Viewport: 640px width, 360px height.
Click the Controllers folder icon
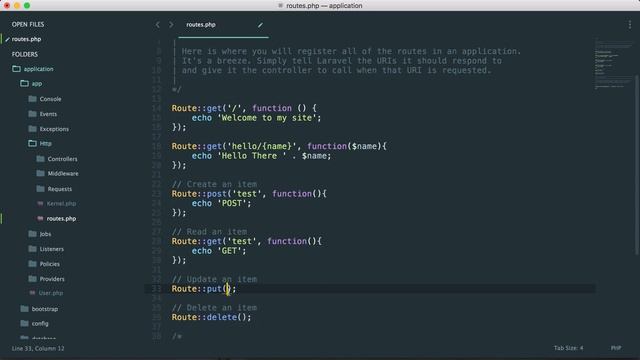(x=40, y=158)
